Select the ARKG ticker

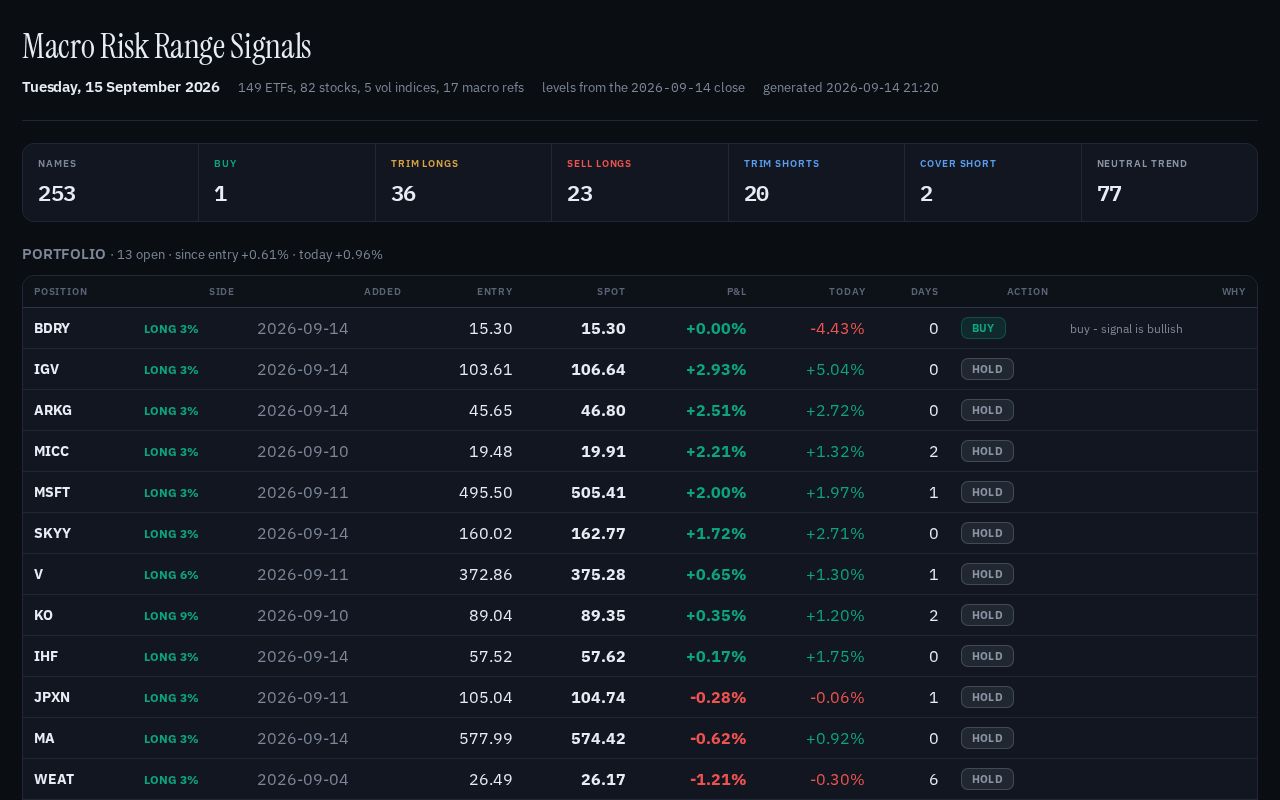tap(53, 410)
